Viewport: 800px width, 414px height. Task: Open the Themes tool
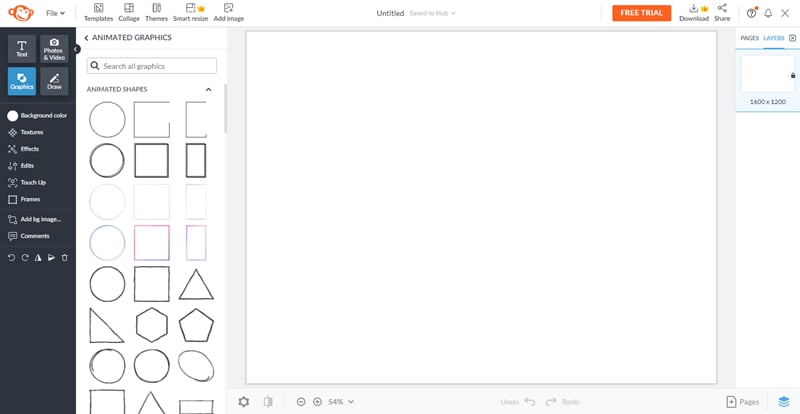157,13
